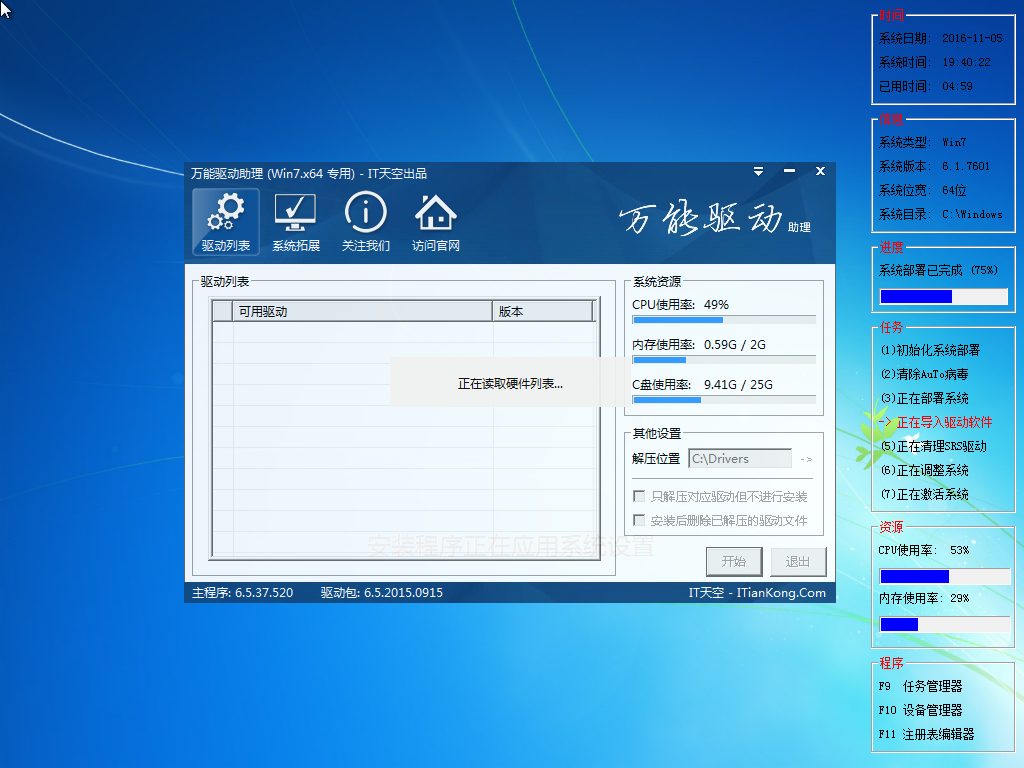Edit the 解压位置 C:\Drivers field

[x=740, y=459]
